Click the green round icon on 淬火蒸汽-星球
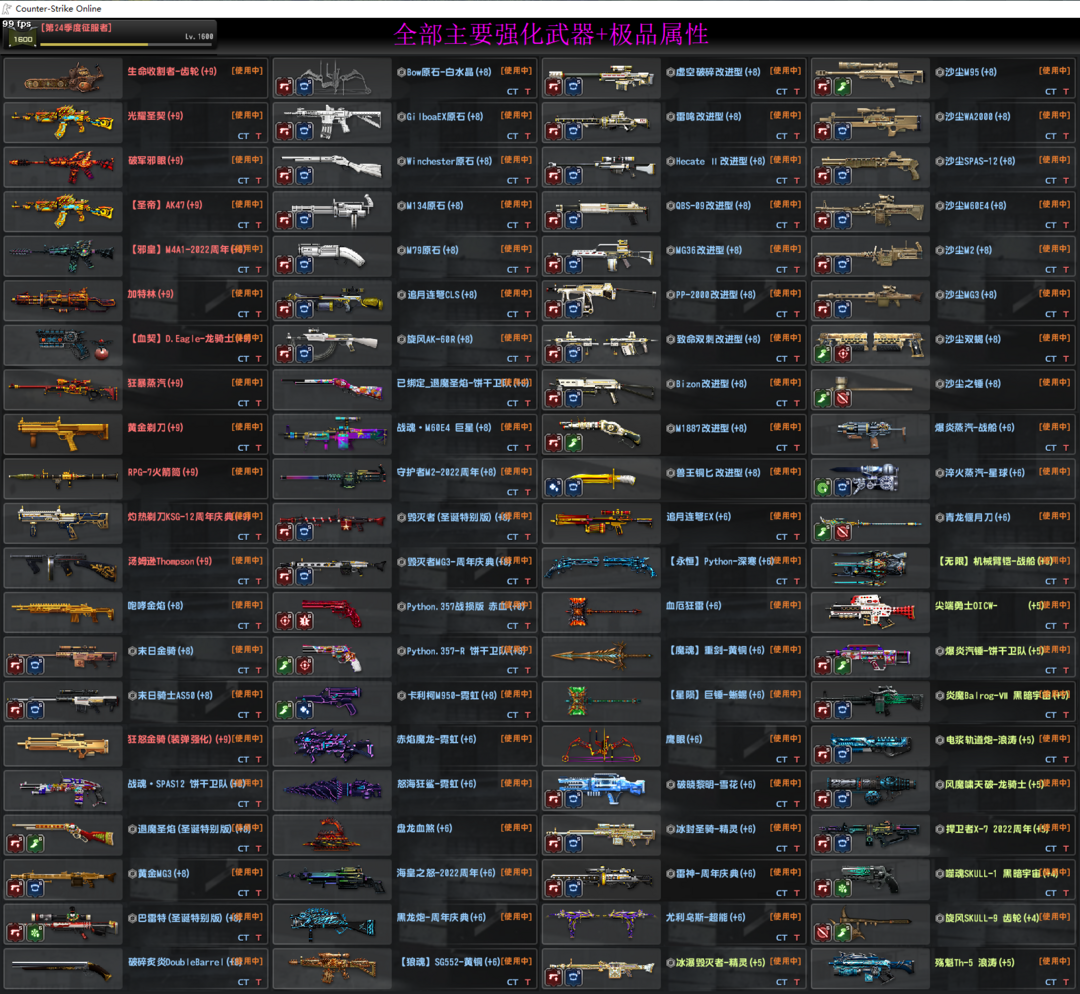Screen dimensions: 1080x994 (822, 488)
